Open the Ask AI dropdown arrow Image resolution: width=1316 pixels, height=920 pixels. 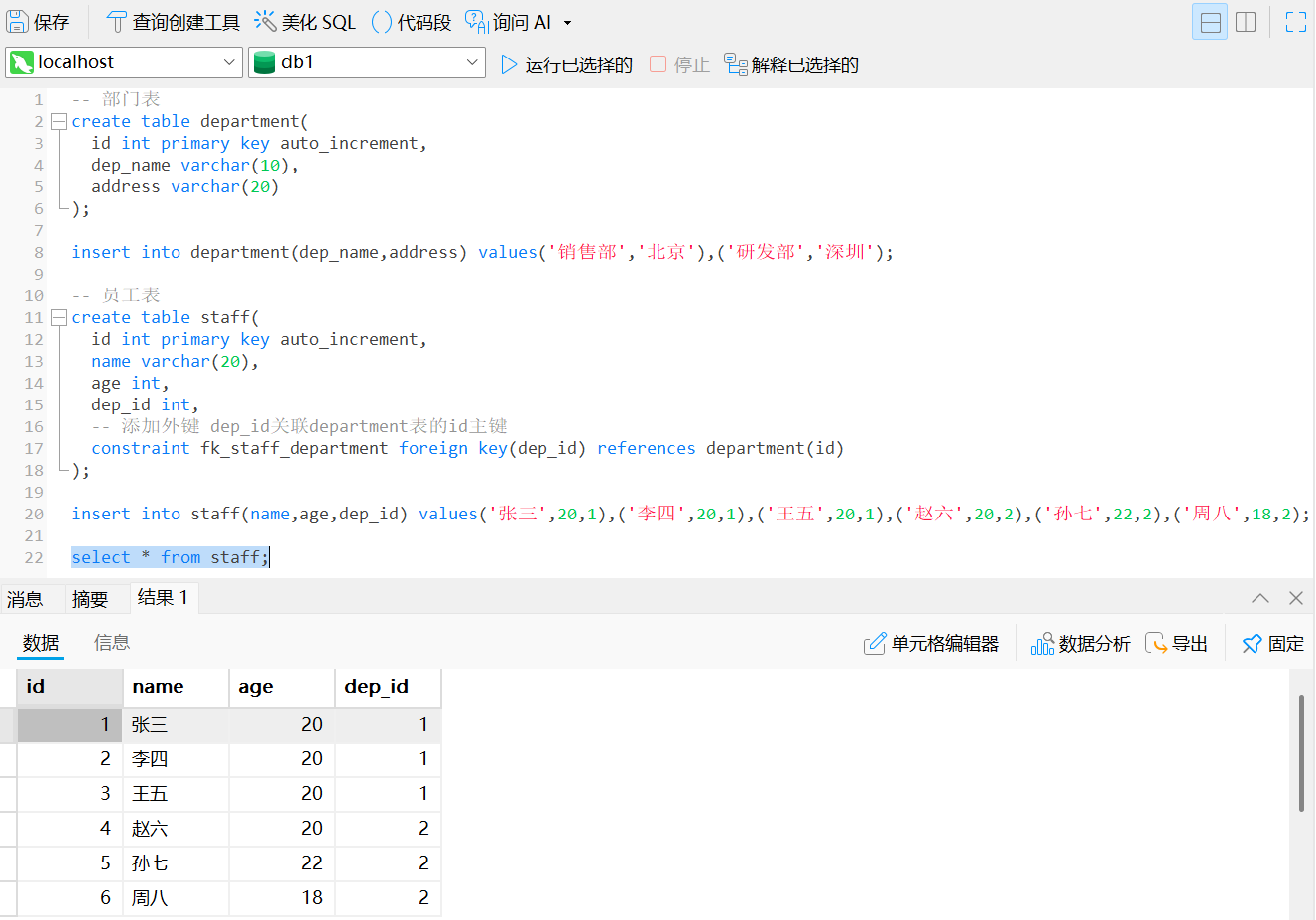pyautogui.click(x=567, y=23)
